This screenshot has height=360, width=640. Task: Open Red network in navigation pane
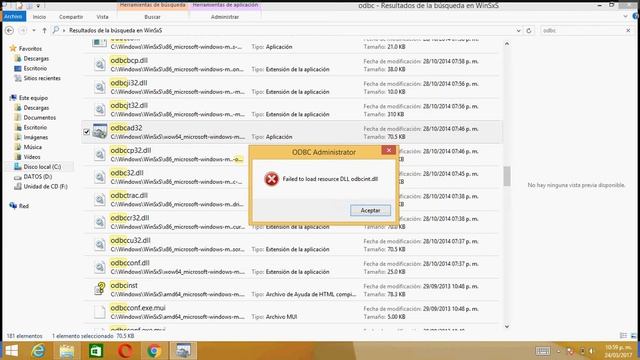[x=24, y=206]
